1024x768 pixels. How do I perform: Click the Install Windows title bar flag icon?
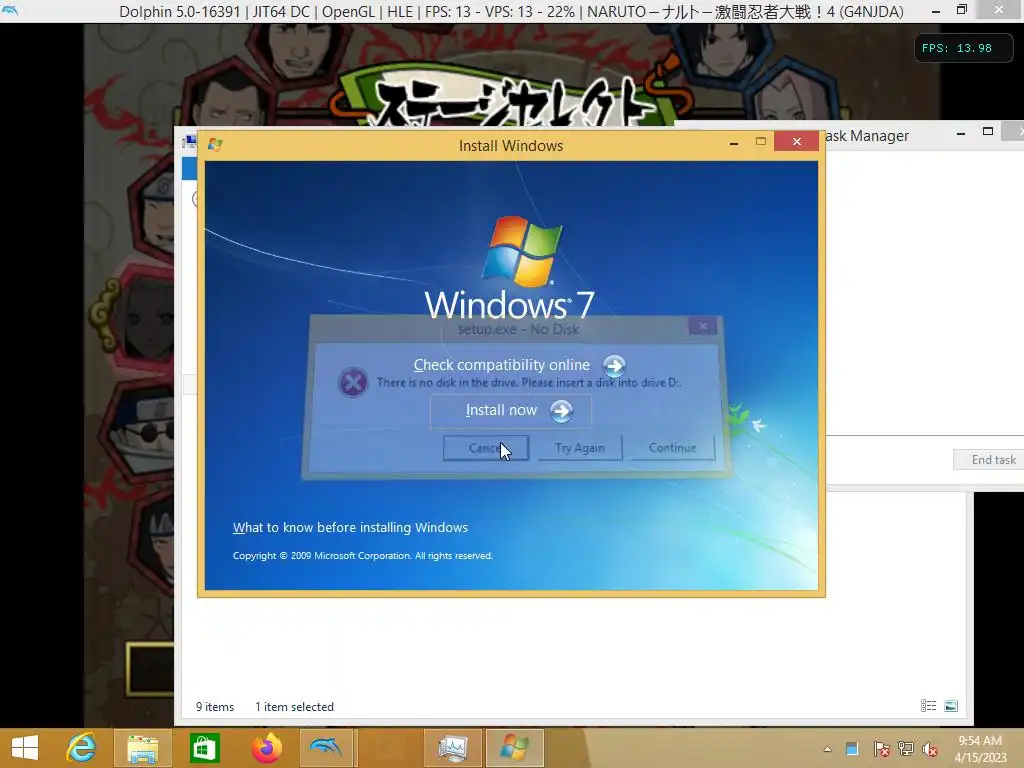[215, 145]
